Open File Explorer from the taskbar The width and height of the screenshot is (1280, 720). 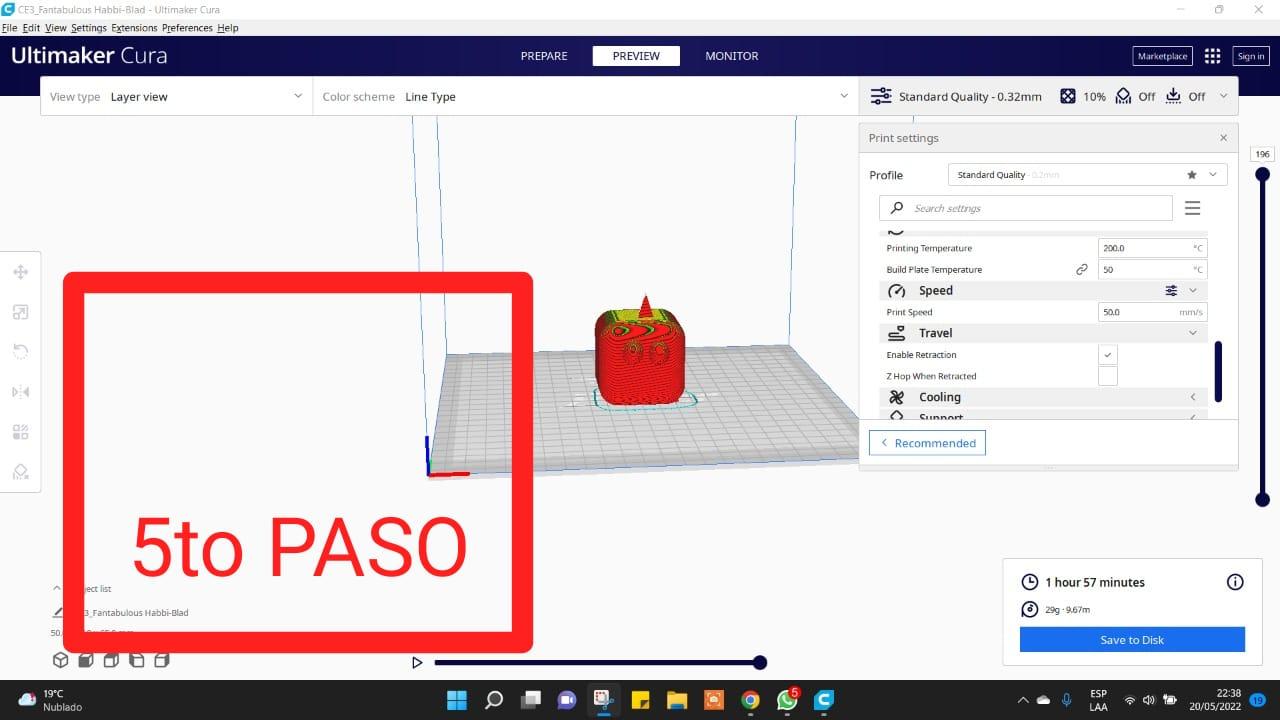pyautogui.click(x=677, y=700)
